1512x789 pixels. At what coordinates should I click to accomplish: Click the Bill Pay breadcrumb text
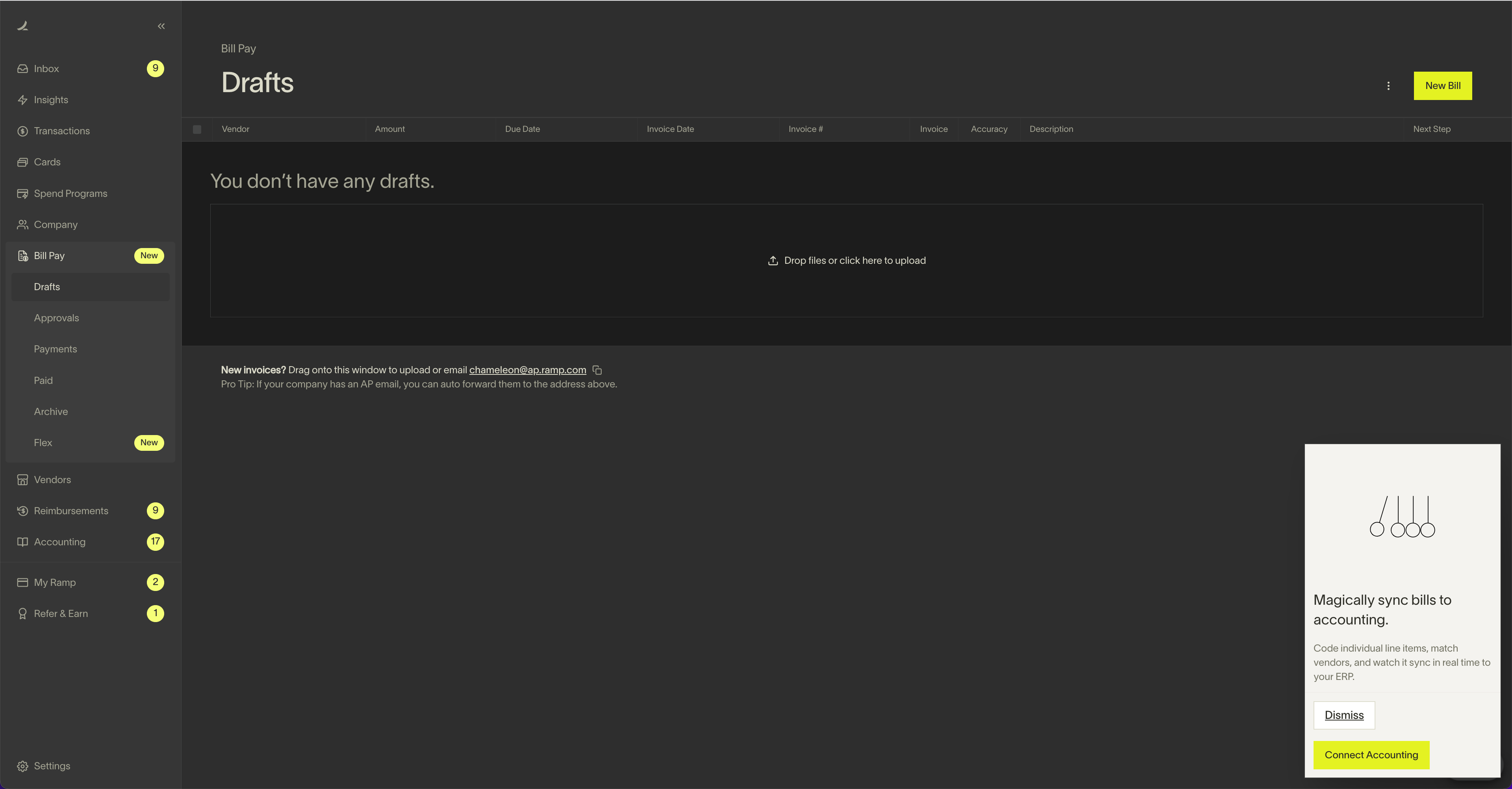238,49
